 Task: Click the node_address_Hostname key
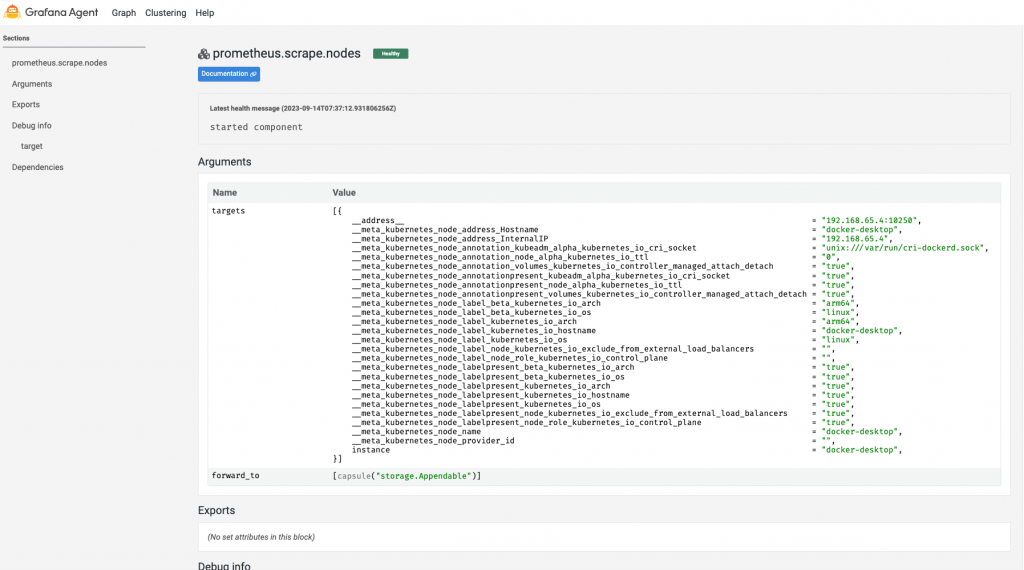(445, 230)
